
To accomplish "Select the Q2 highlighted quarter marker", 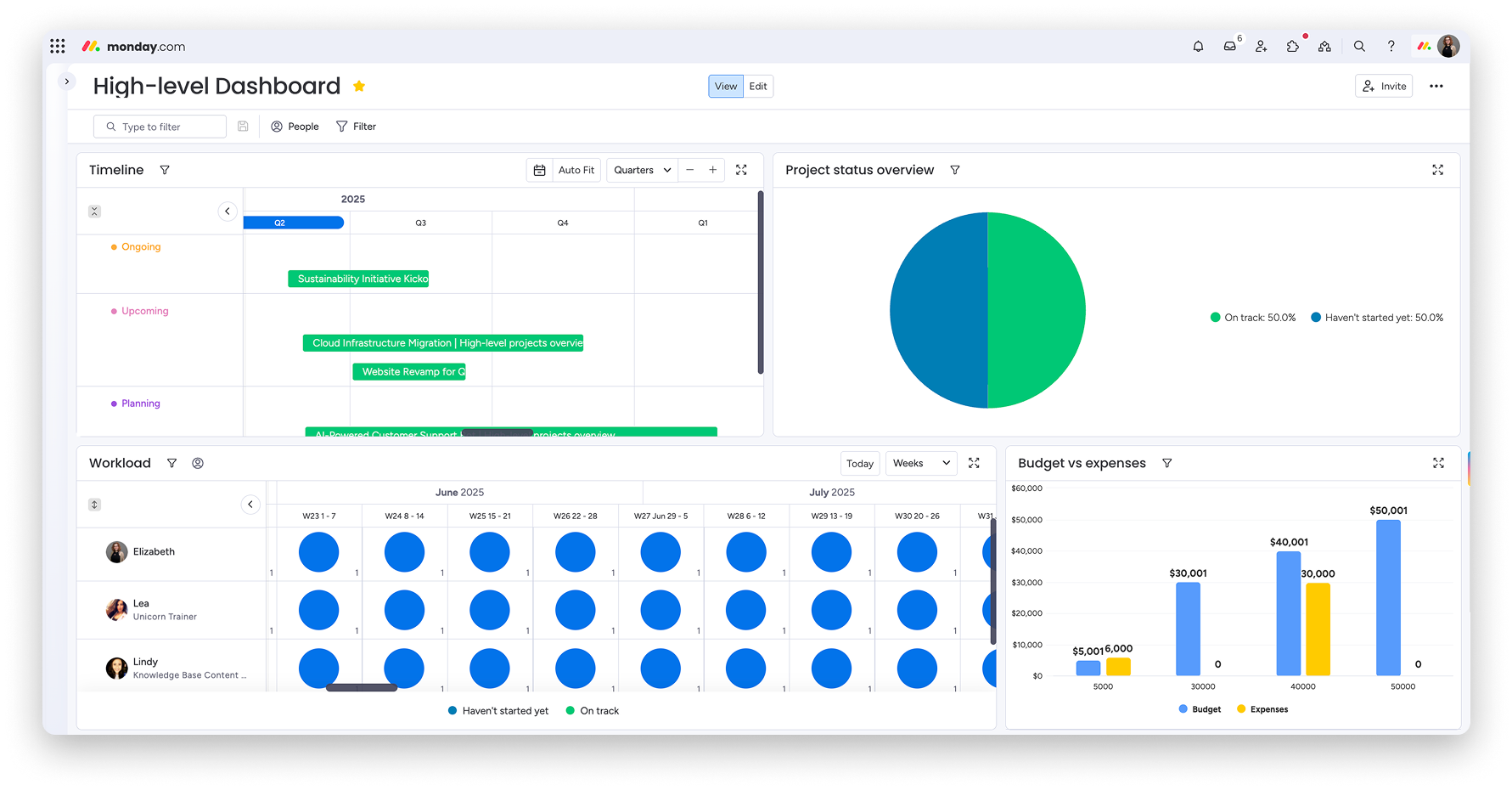I will 294,223.
